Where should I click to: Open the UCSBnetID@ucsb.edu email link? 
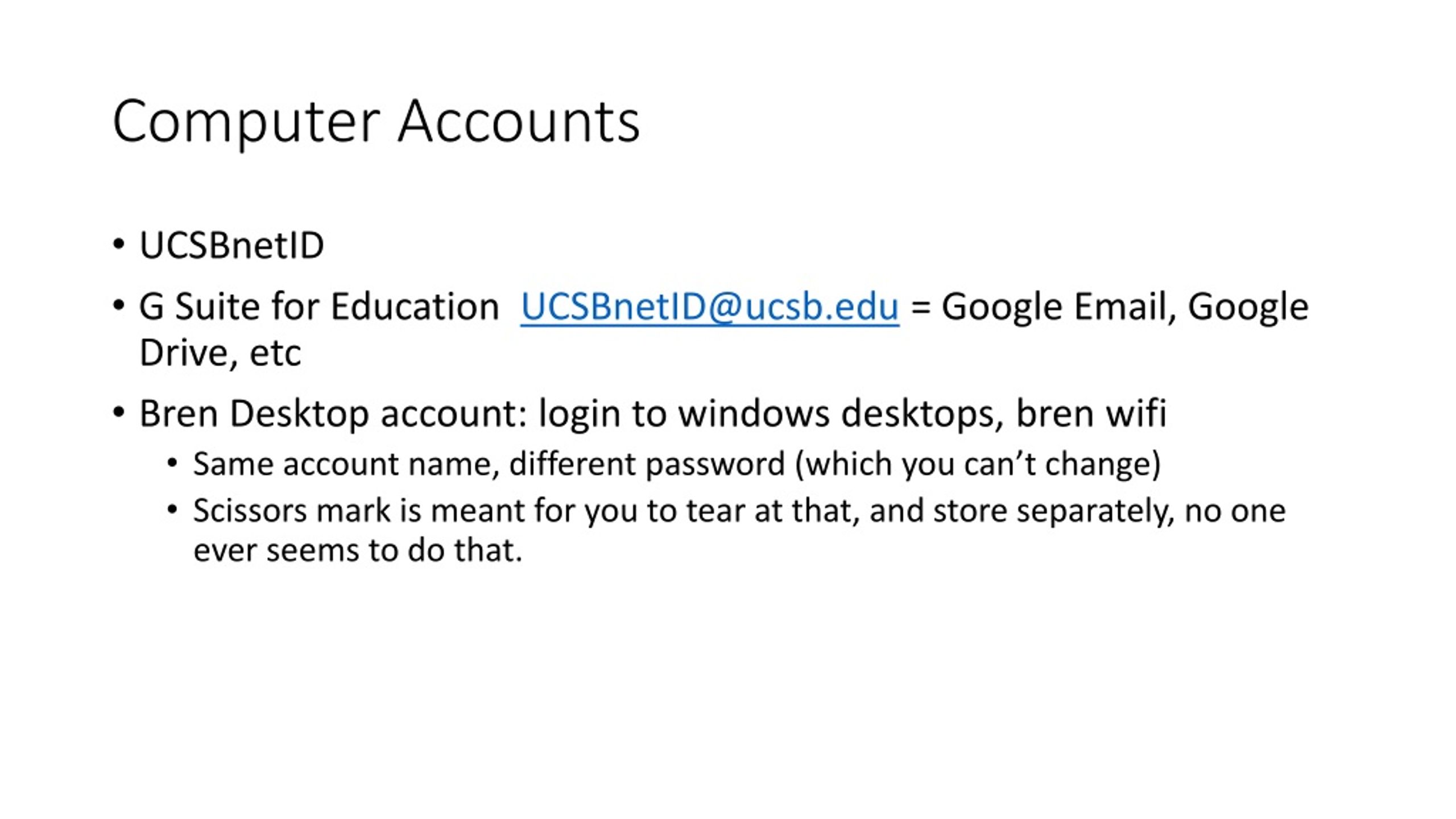(x=709, y=307)
